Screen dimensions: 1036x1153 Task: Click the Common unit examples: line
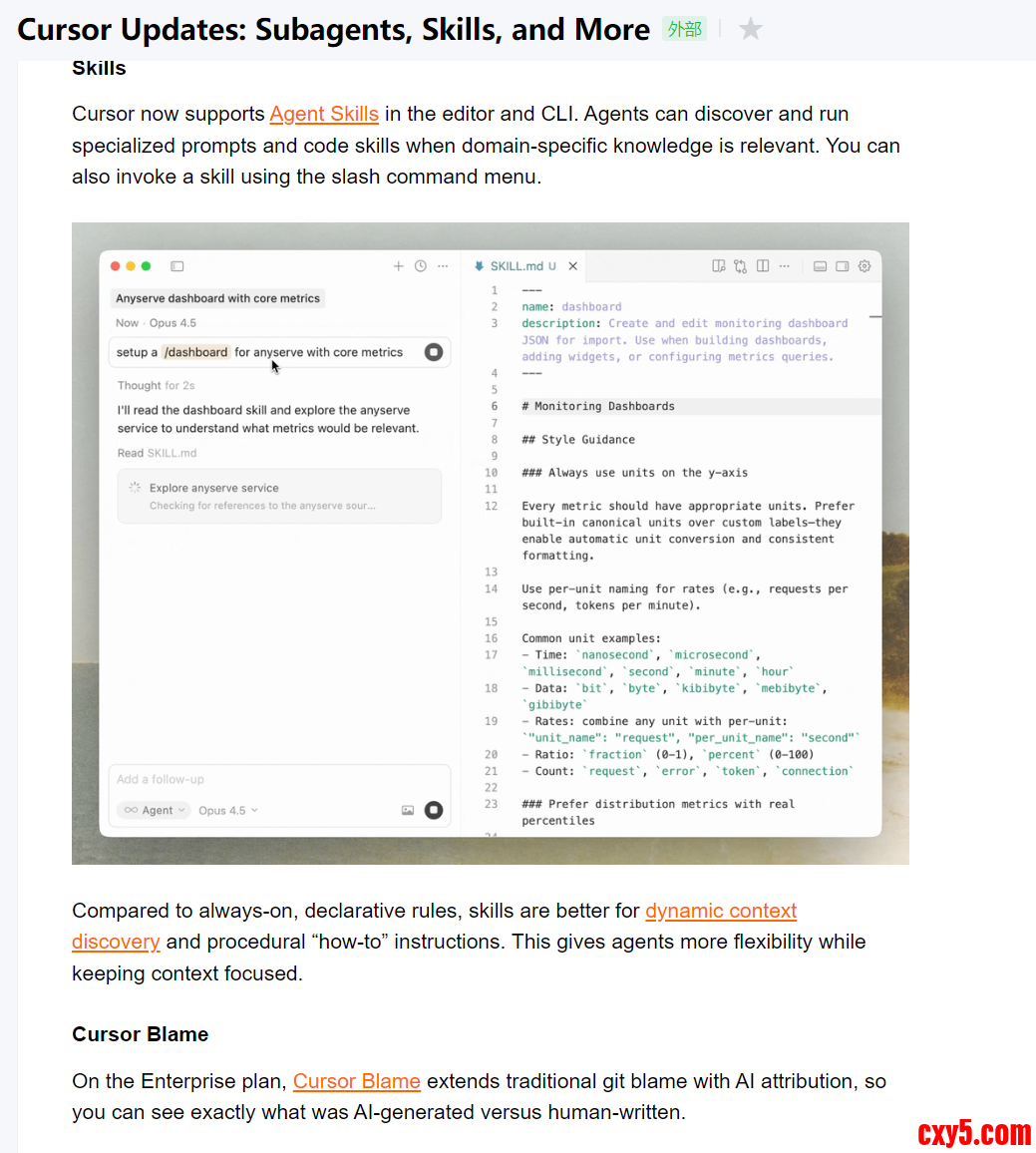pyautogui.click(x=591, y=638)
